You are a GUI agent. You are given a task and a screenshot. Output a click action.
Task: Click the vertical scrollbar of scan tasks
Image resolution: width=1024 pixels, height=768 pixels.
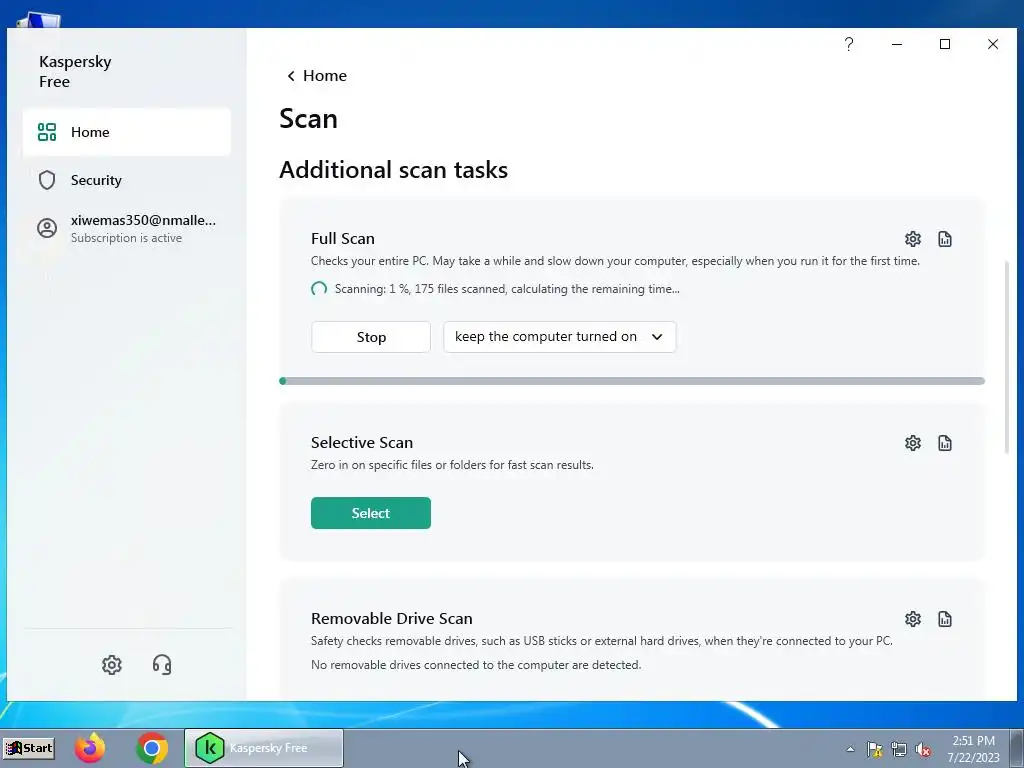pyautogui.click(x=1006, y=357)
